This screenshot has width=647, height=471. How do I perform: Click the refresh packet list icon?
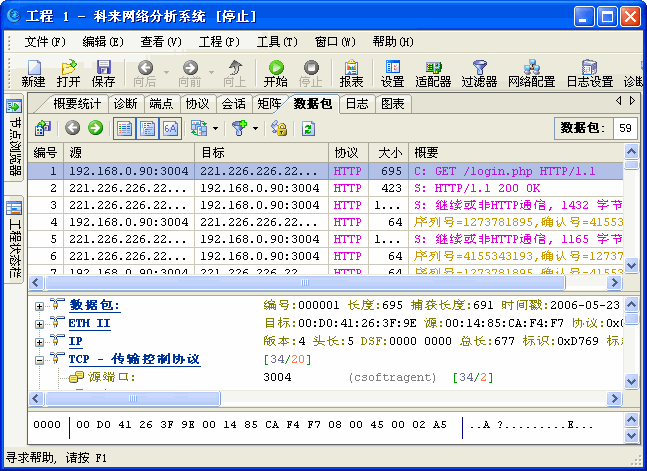click(308, 128)
